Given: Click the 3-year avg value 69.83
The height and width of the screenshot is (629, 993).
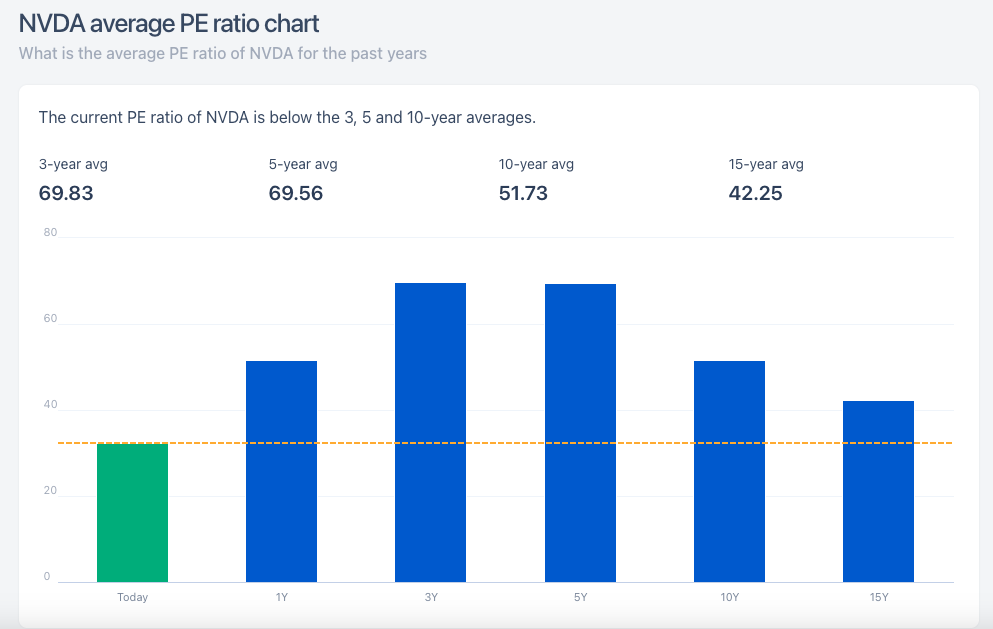Looking at the screenshot, I should [x=66, y=193].
